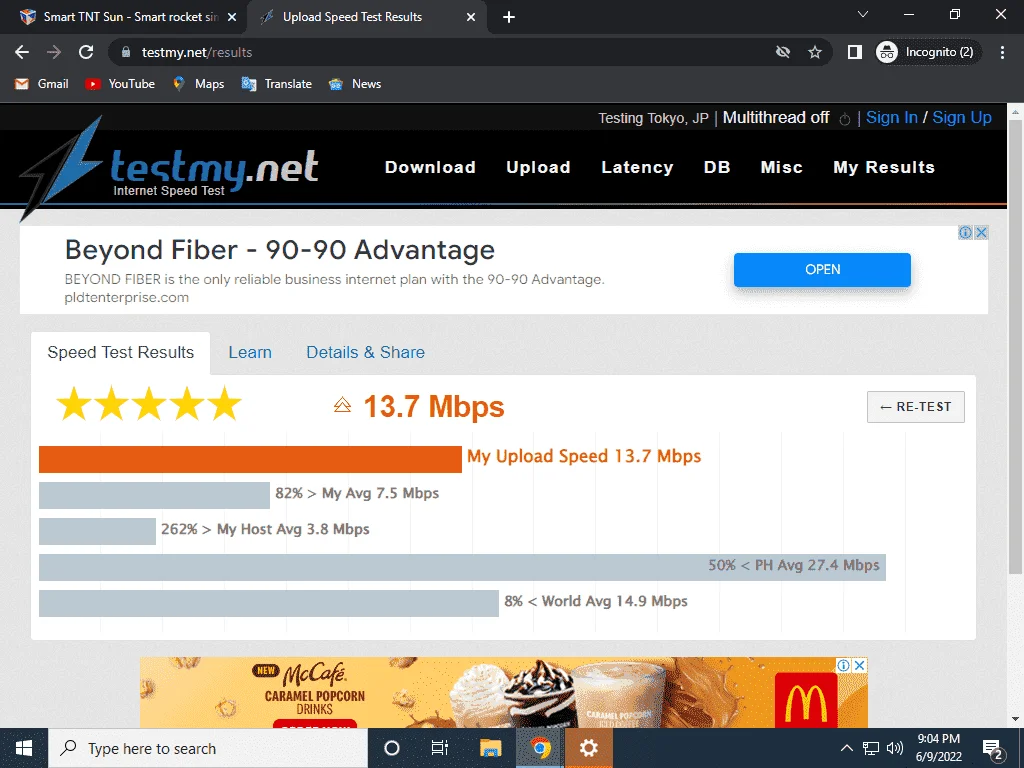This screenshot has width=1024, height=768.
Task: Click the page vertical scrollbar
Action: pos(1015,346)
